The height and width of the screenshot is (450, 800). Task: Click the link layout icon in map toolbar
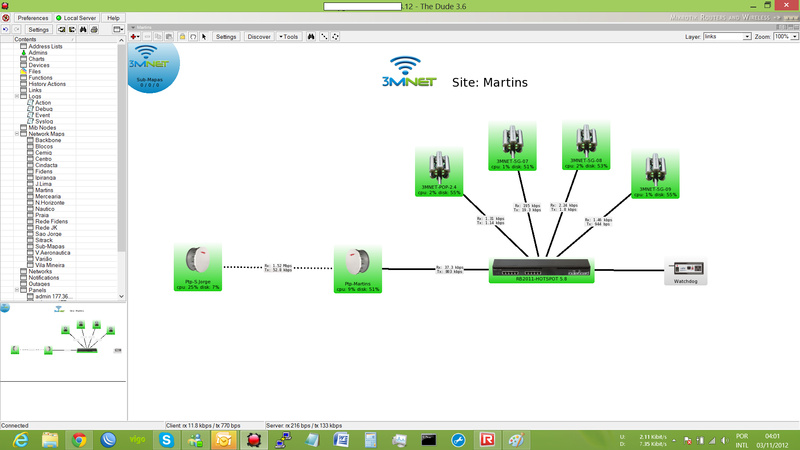(324, 37)
